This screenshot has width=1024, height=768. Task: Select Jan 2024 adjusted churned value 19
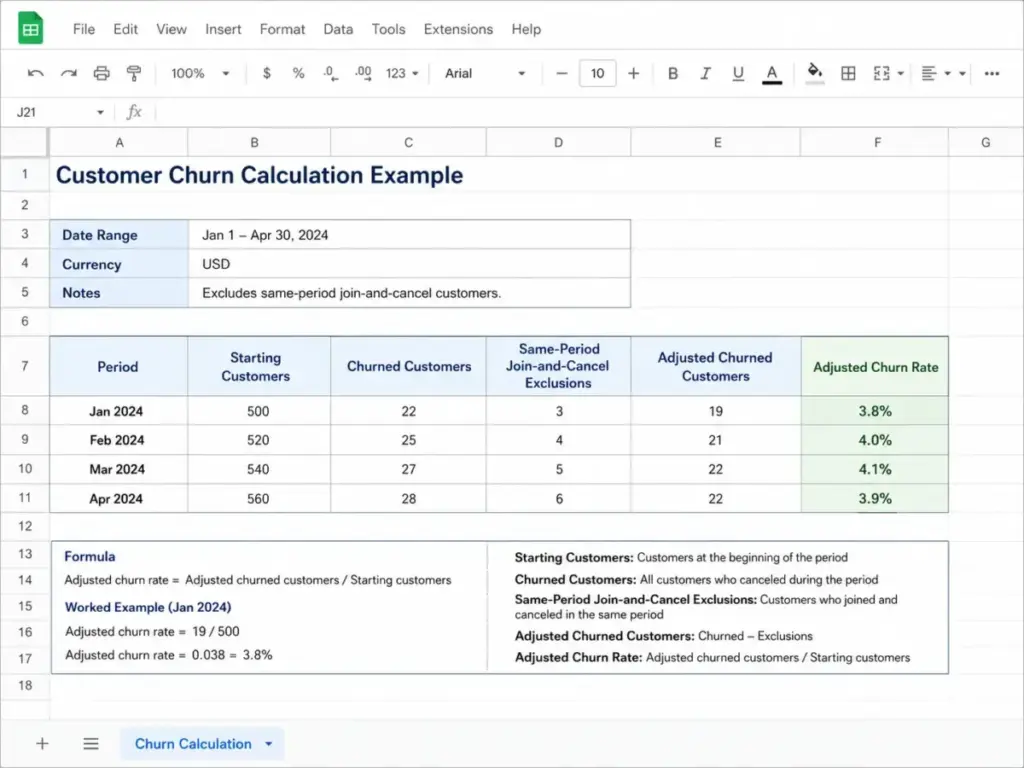point(716,411)
